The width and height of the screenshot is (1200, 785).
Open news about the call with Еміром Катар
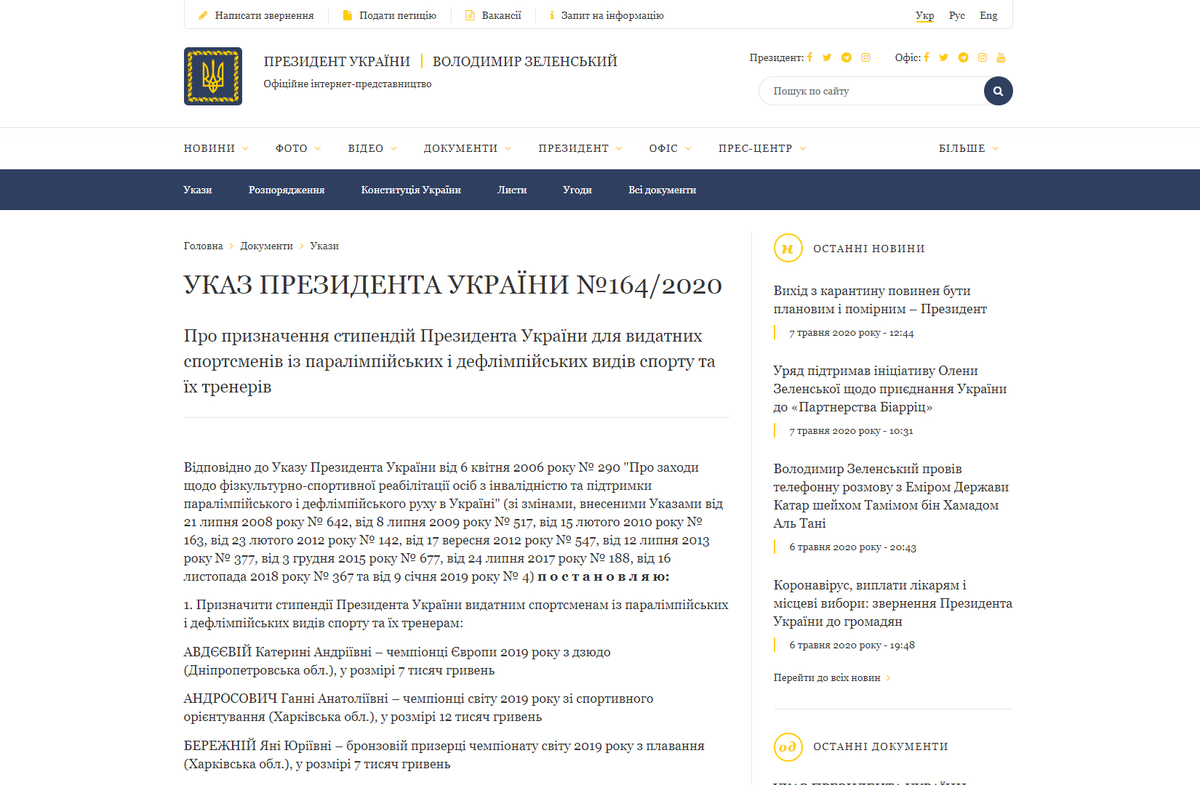[x=891, y=496]
